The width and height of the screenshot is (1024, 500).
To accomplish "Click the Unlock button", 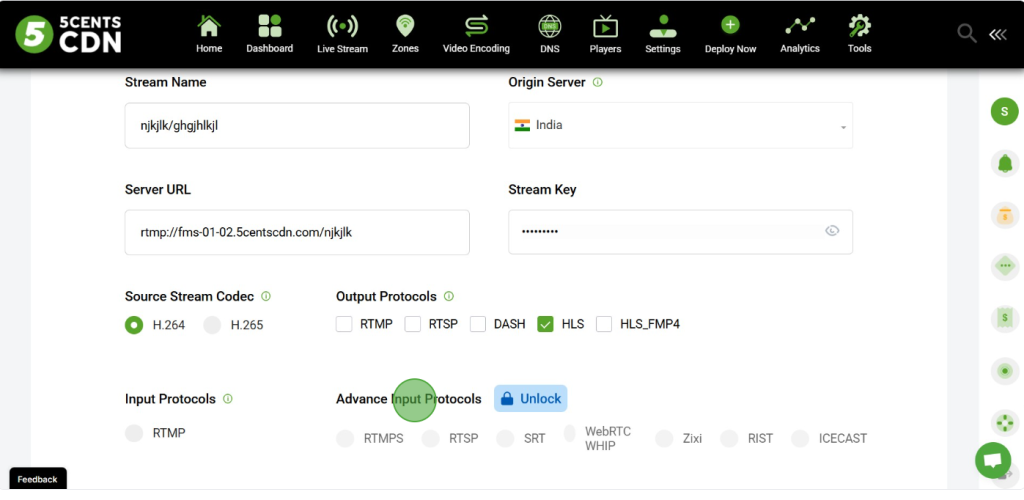I will 530,398.
